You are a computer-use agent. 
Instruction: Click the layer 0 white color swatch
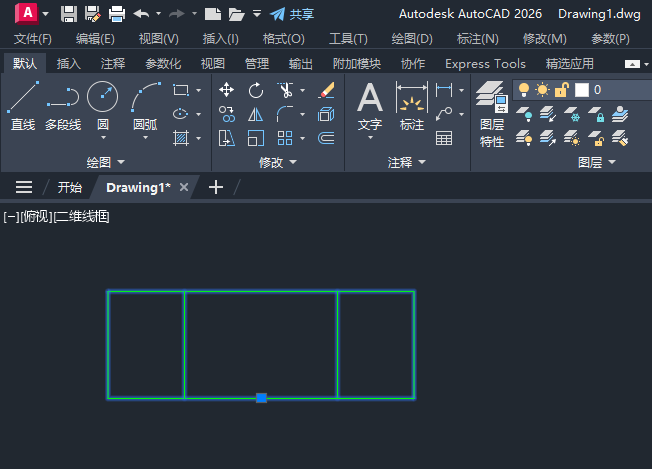582,90
